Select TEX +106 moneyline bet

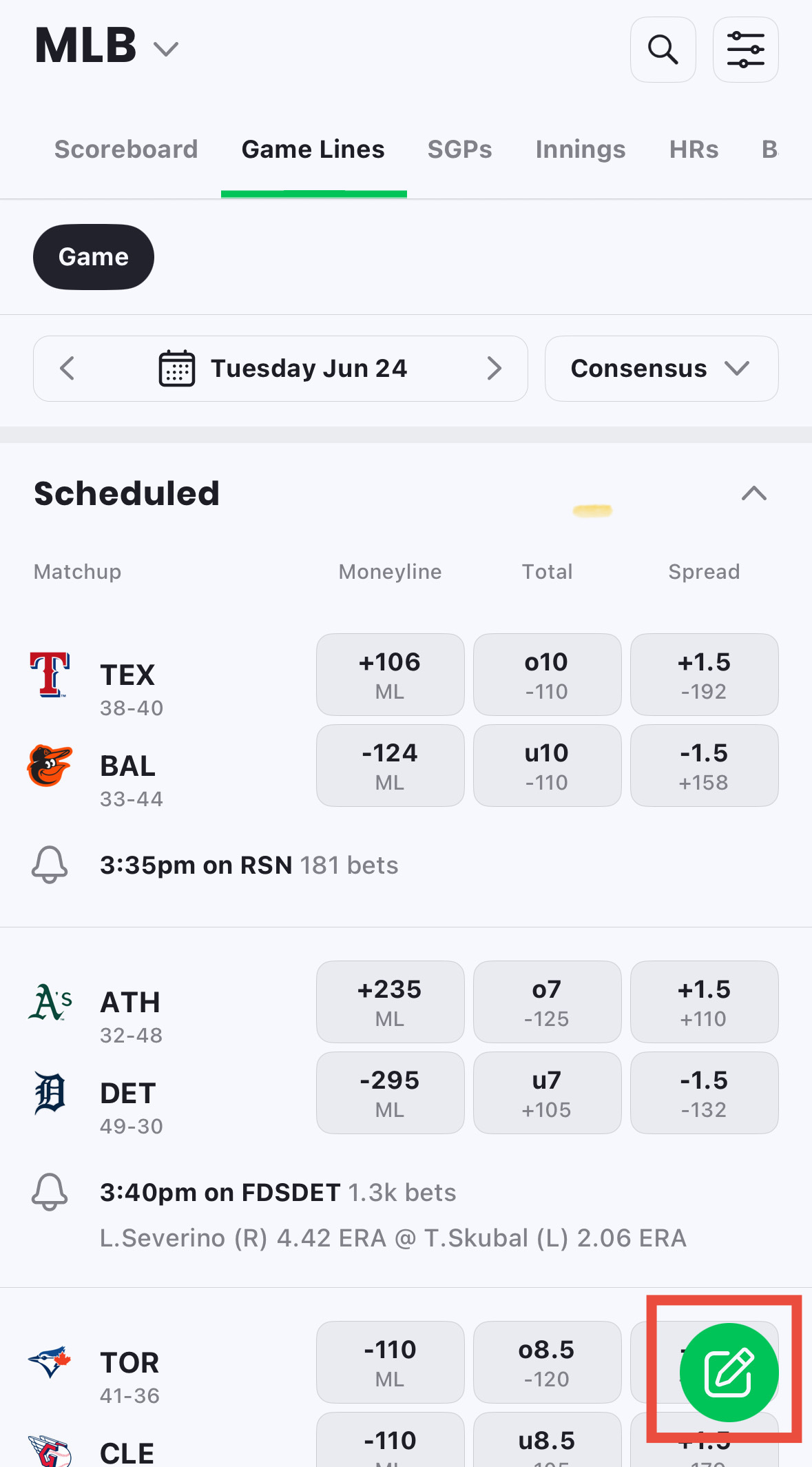[x=391, y=675]
